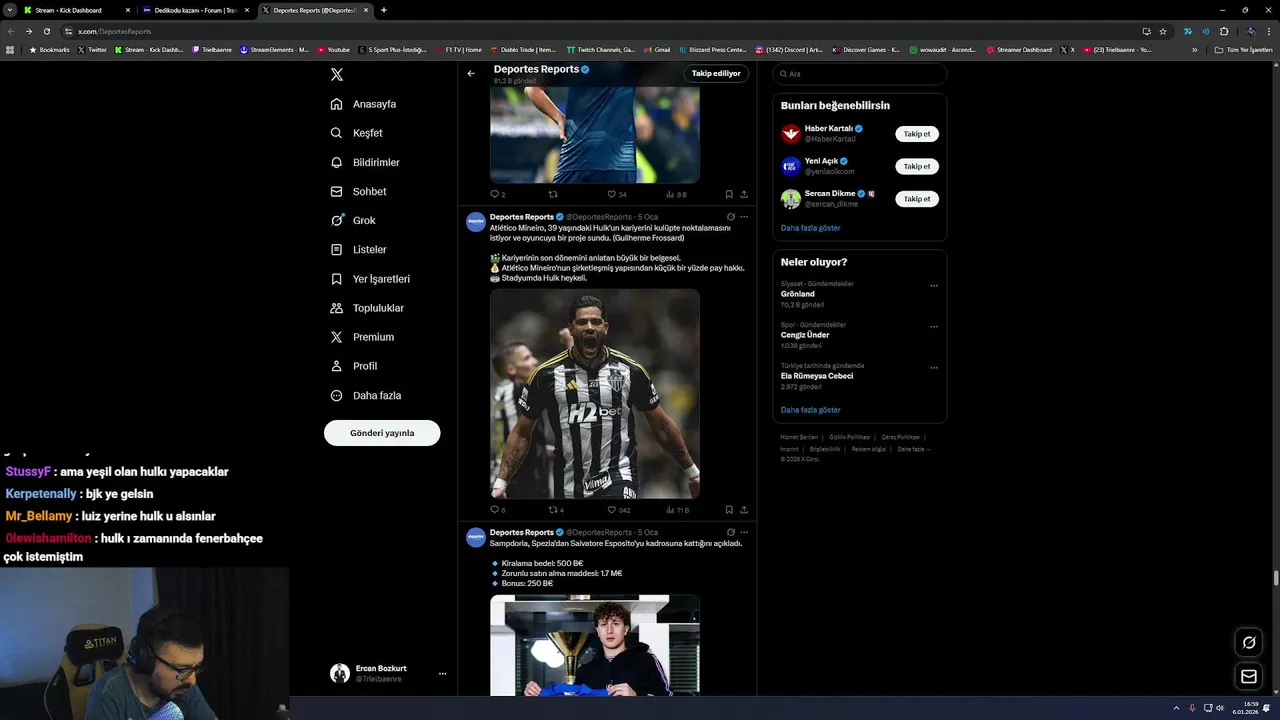
Task: Expand hidden bookmarks chevron
Action: pyautogui.click(x=1194, y=49)
